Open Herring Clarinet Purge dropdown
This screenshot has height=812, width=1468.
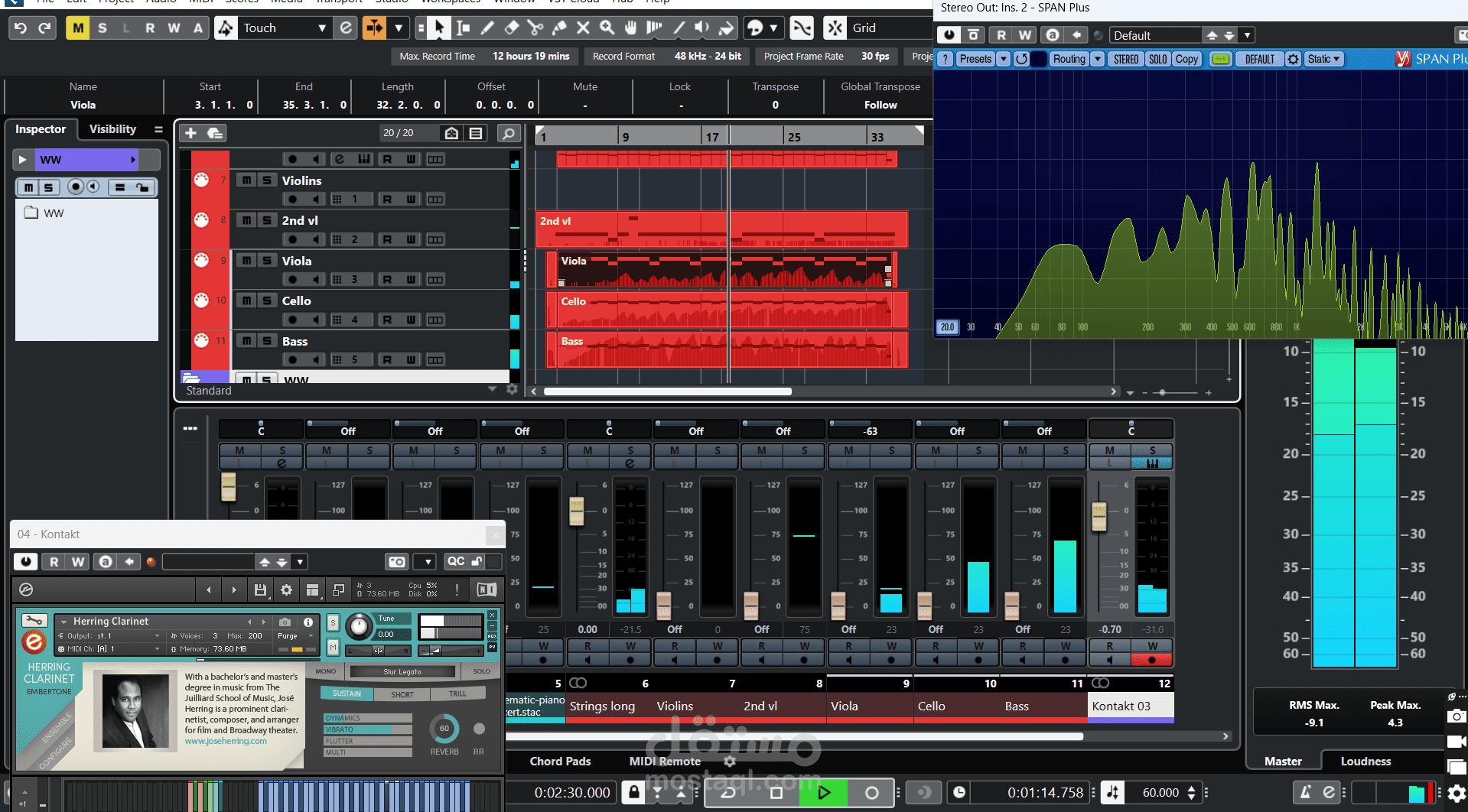(294, 636)
